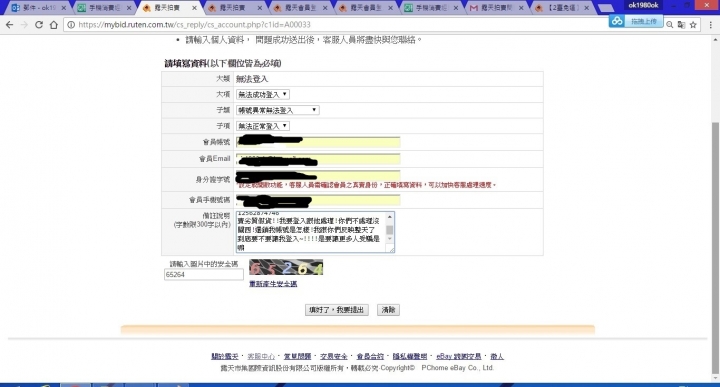Image resolution: width=720 pixels, height=387 pixels.
Task: Click the zoom magnifier icon in address bar
Action: tap(669, 25)
